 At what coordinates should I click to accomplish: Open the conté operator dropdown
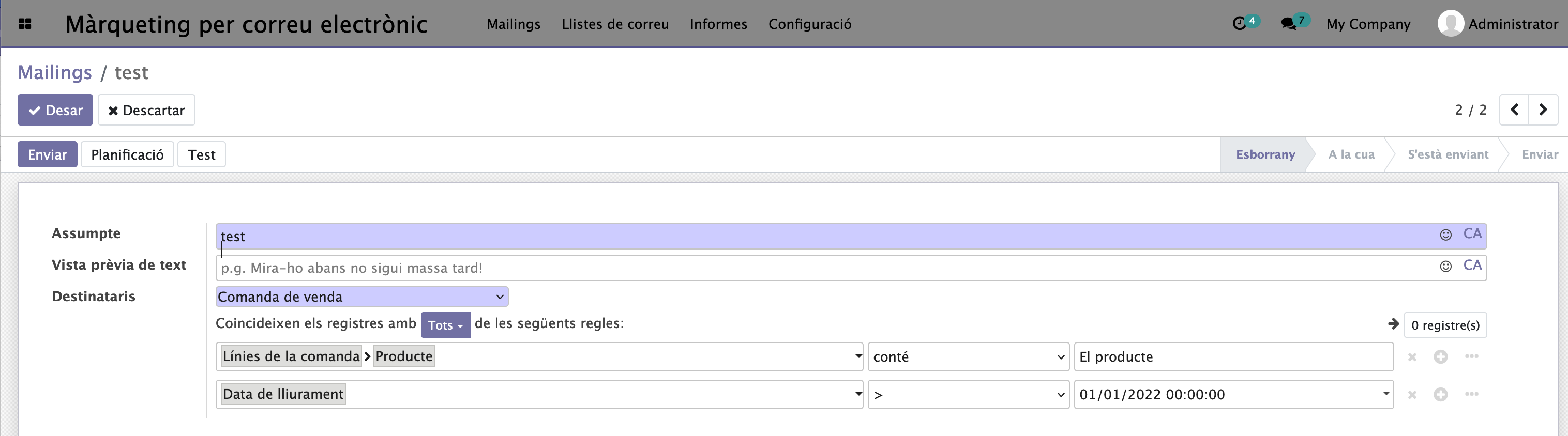coord(968,357)
